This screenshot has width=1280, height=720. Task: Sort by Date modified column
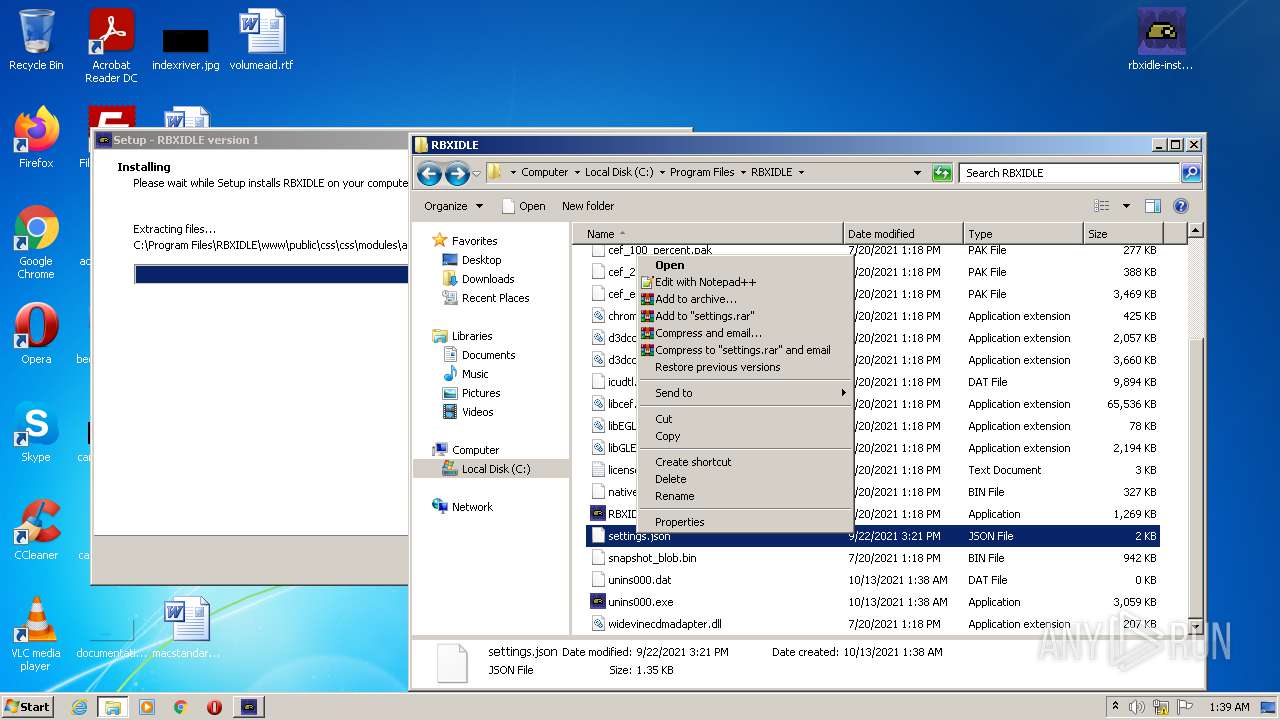pos(903,234)
